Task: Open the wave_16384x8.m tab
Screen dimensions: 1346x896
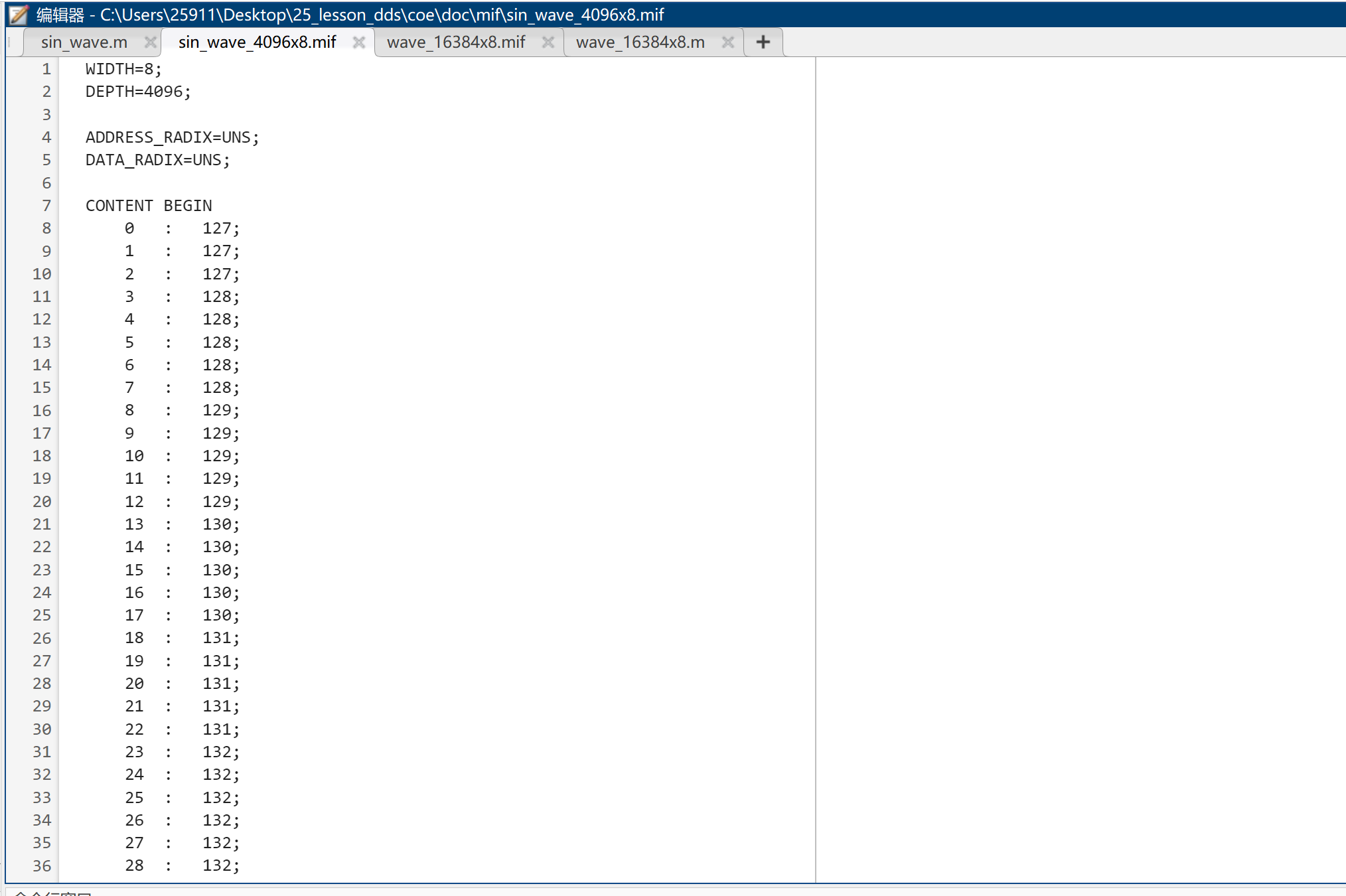Action: click(640, 42)
